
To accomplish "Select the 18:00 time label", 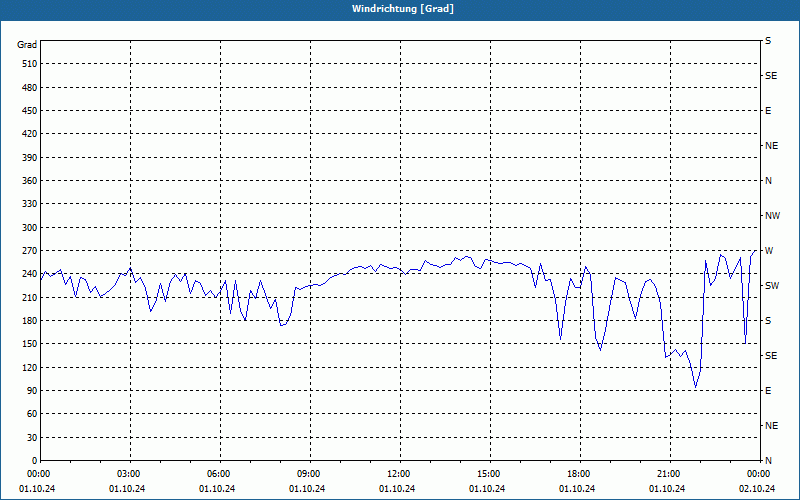I will pos(579,474).
